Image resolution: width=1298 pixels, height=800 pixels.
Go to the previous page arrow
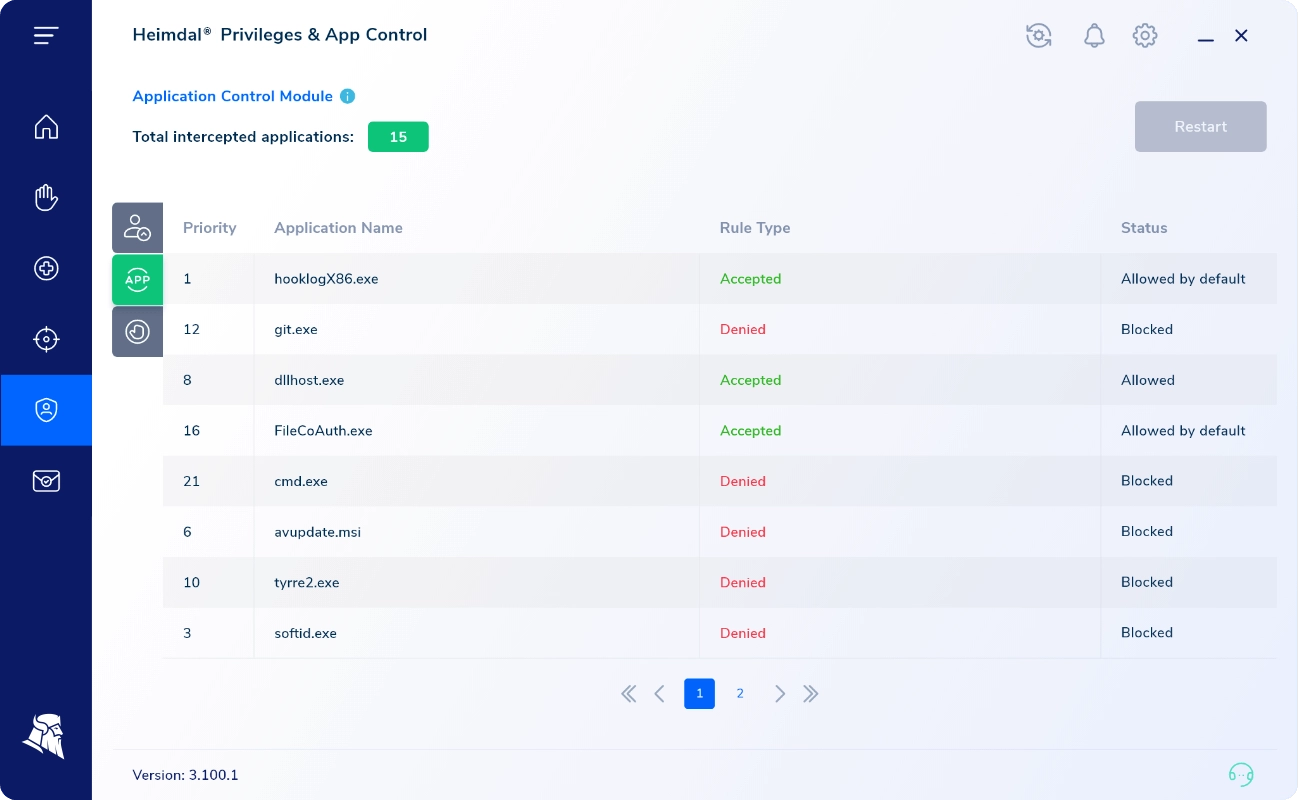tap(659, 694)
